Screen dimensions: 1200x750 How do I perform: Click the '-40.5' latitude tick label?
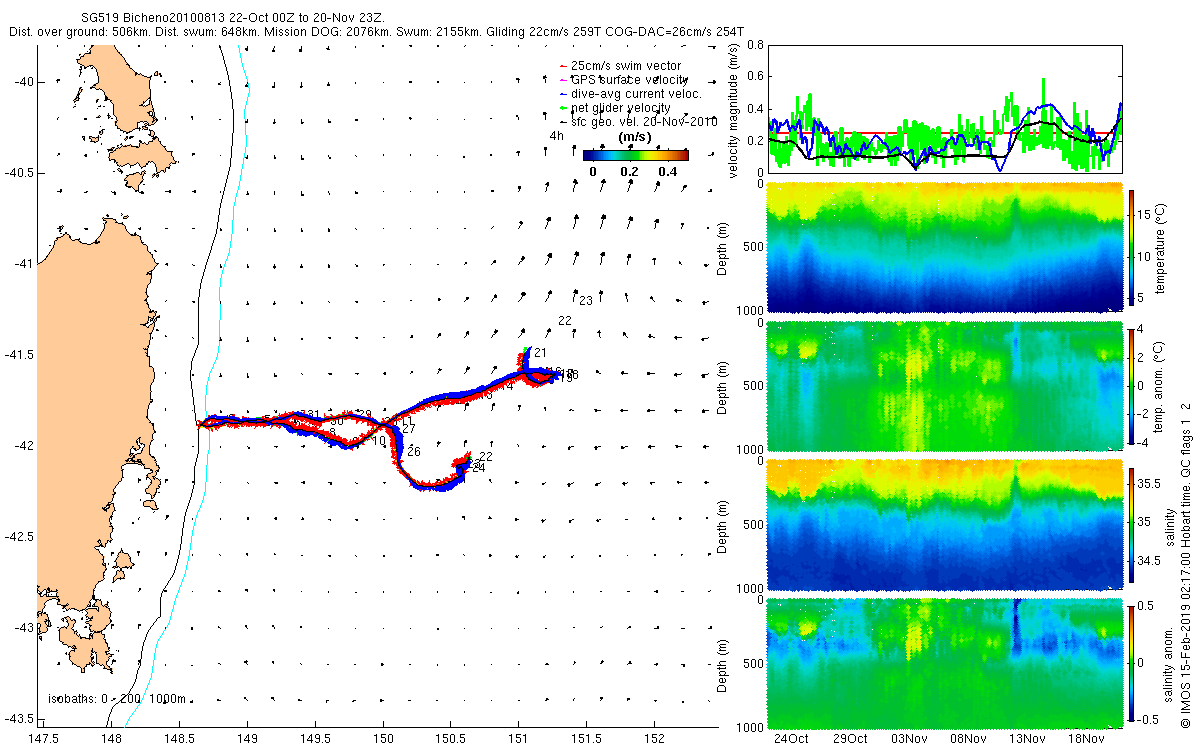pyautogui.click(x=20, y=173)
